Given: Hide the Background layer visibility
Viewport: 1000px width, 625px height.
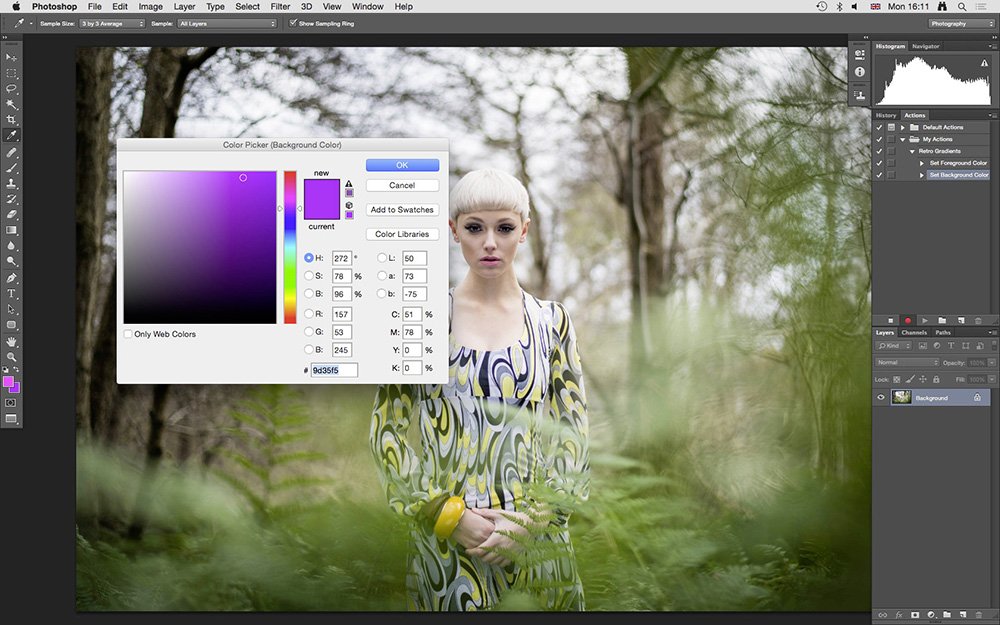Looking at the screenshot, I should point(881,397).
